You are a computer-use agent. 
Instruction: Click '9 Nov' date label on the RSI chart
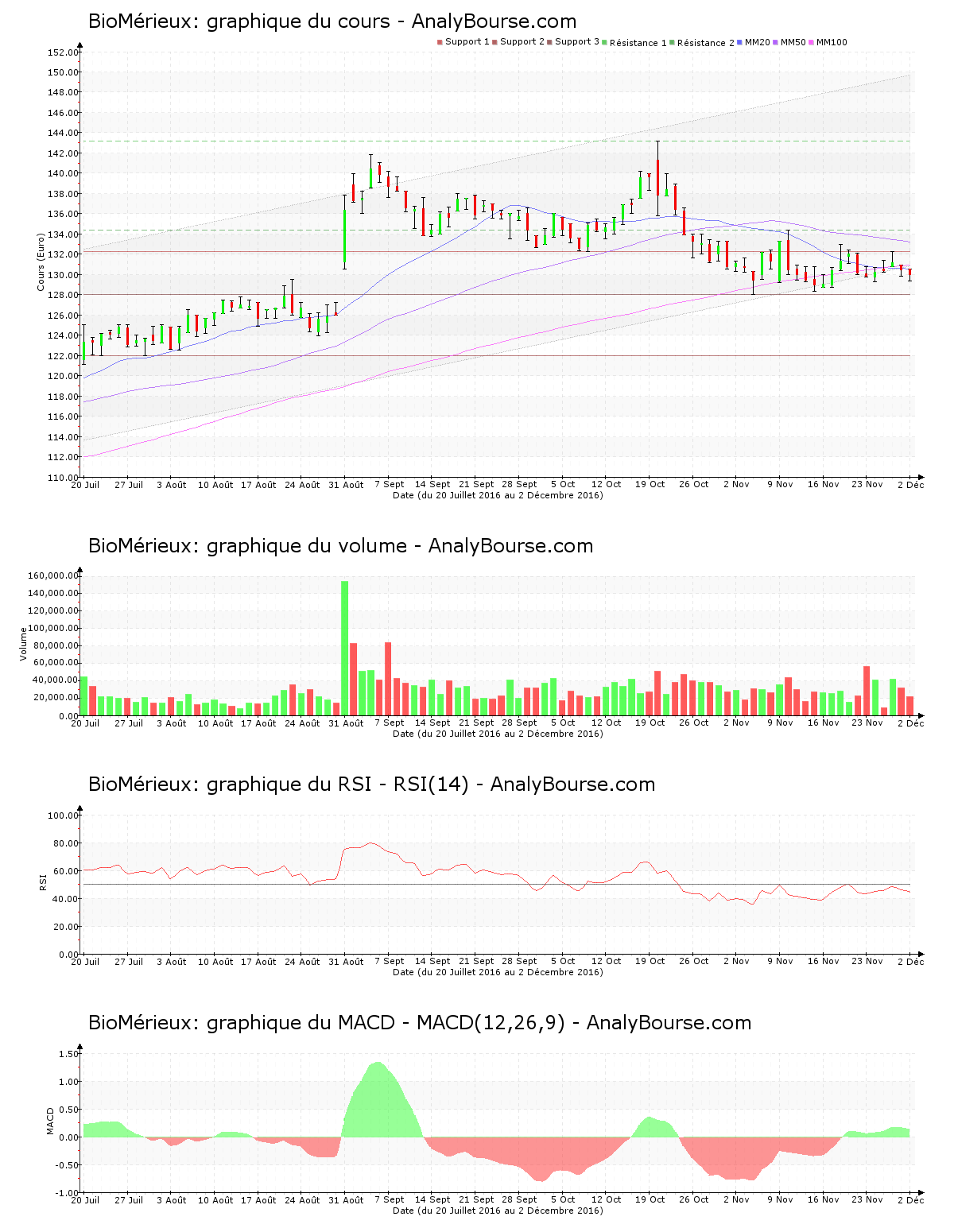(x=780, y=961)
